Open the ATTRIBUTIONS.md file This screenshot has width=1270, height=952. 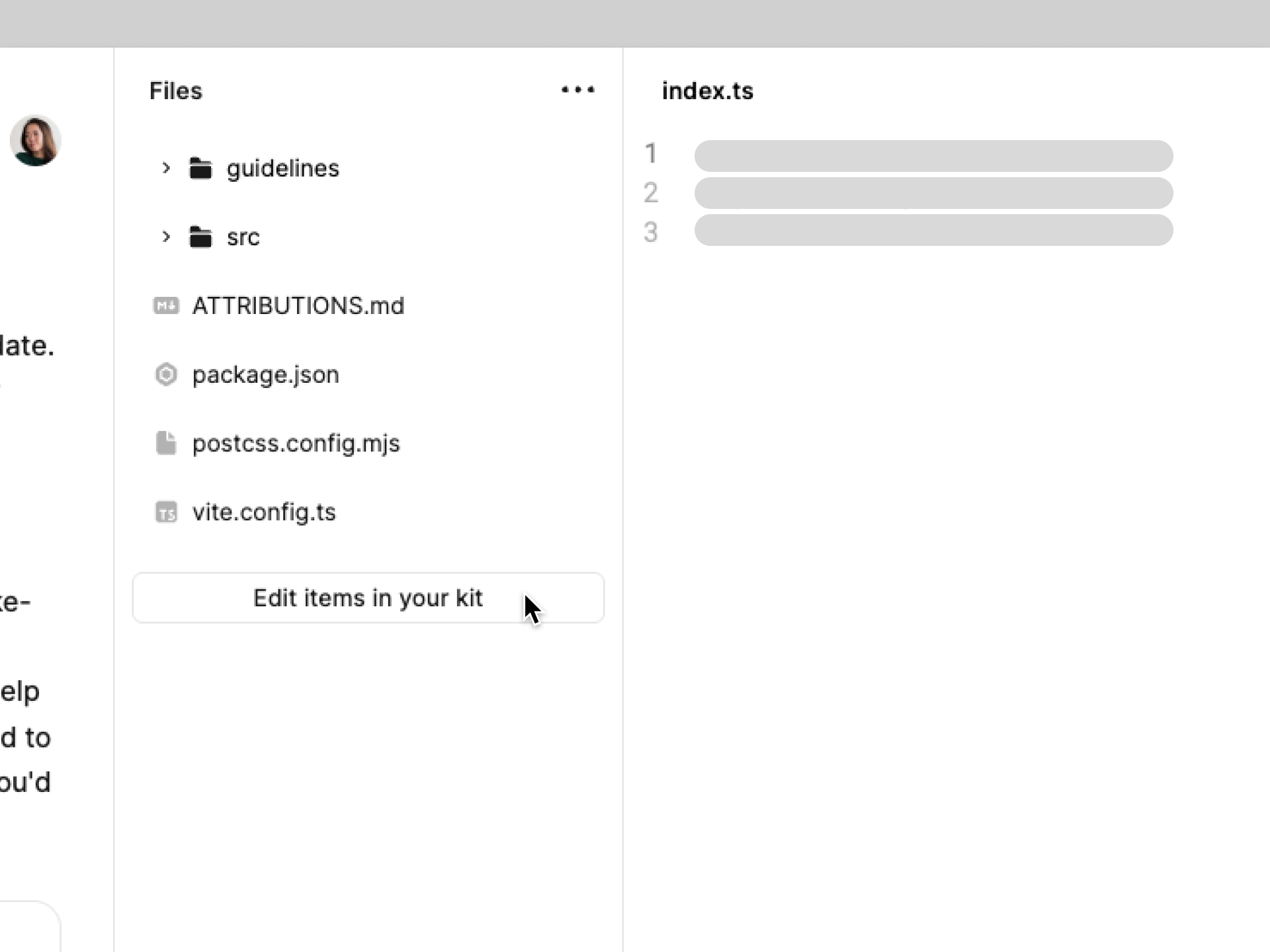pos(298,305)
